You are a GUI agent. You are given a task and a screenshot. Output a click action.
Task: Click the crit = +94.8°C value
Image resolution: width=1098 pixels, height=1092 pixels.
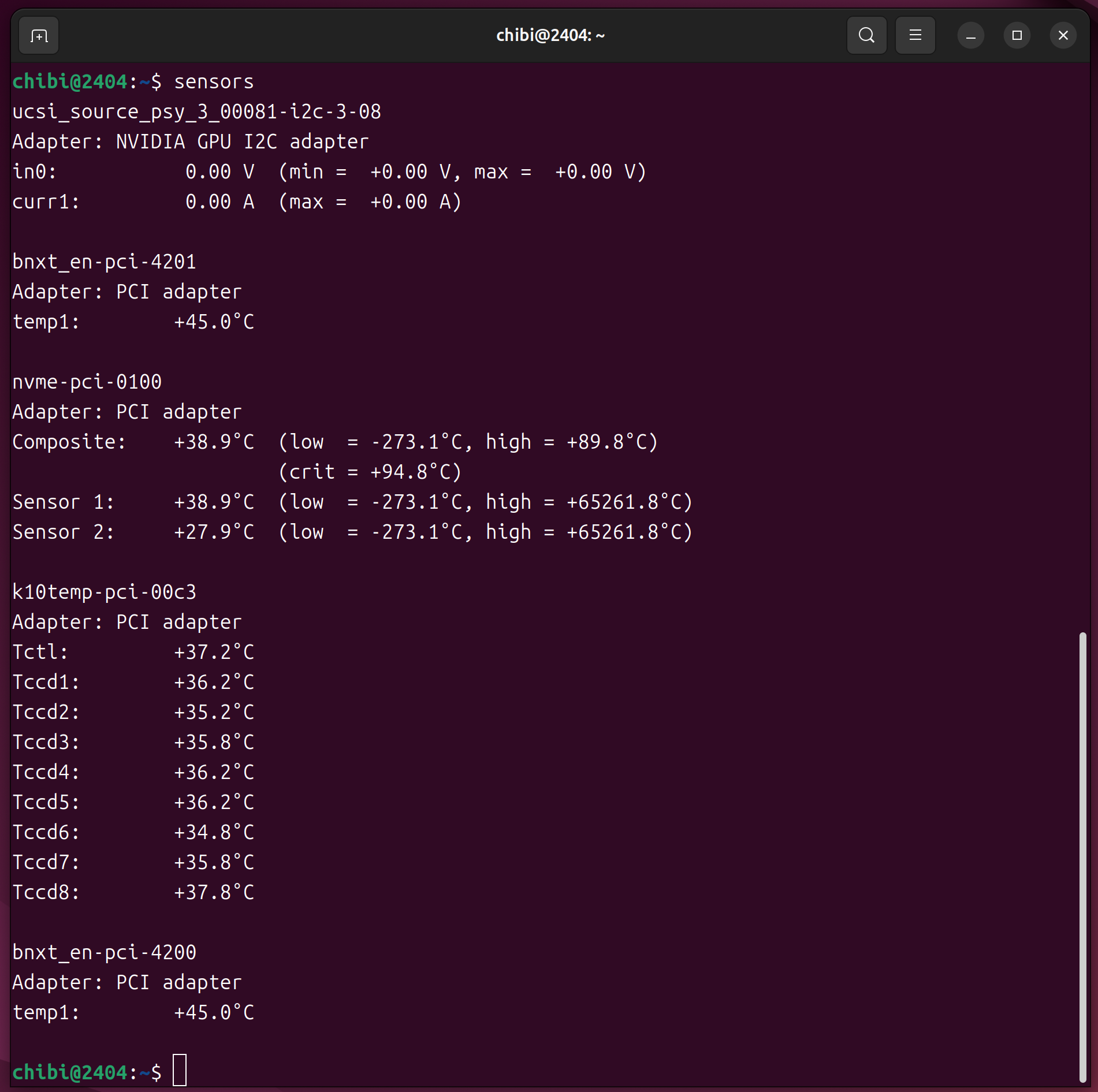(x=370, y=472)
